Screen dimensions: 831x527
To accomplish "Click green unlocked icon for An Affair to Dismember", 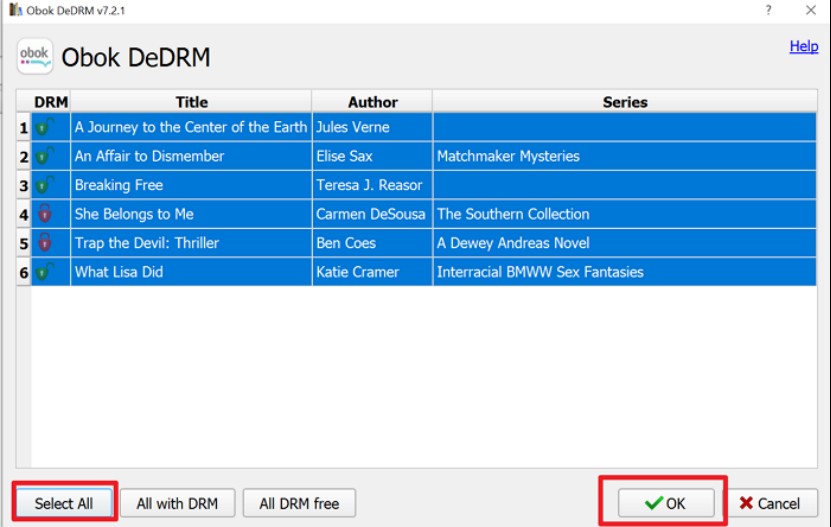I will 45,156.
